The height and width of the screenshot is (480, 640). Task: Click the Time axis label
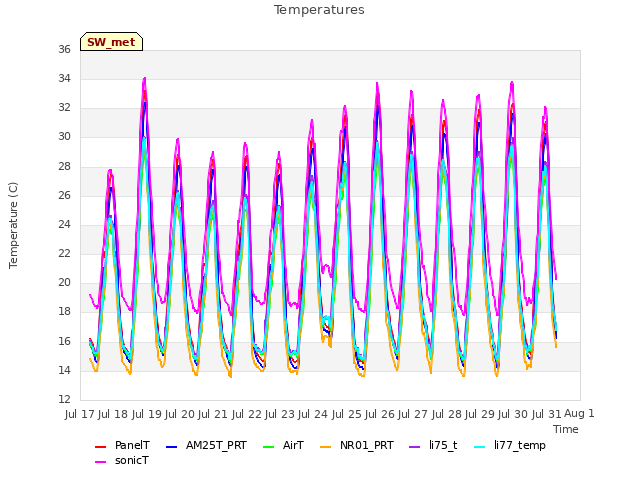(x=566, y=429)
